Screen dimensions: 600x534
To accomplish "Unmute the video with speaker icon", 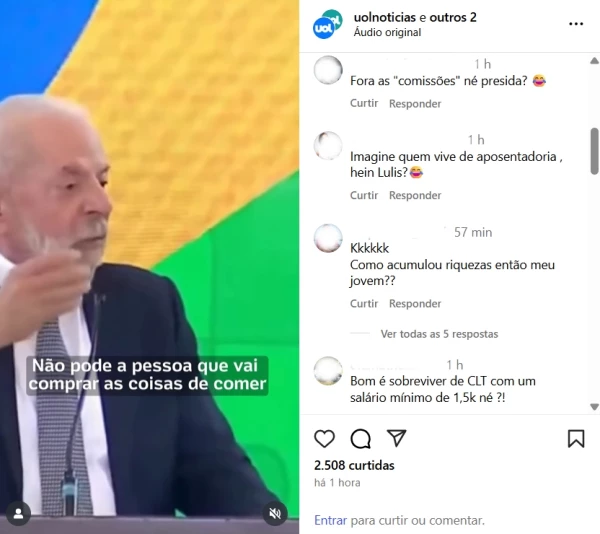I will click(x=275, y=513).
